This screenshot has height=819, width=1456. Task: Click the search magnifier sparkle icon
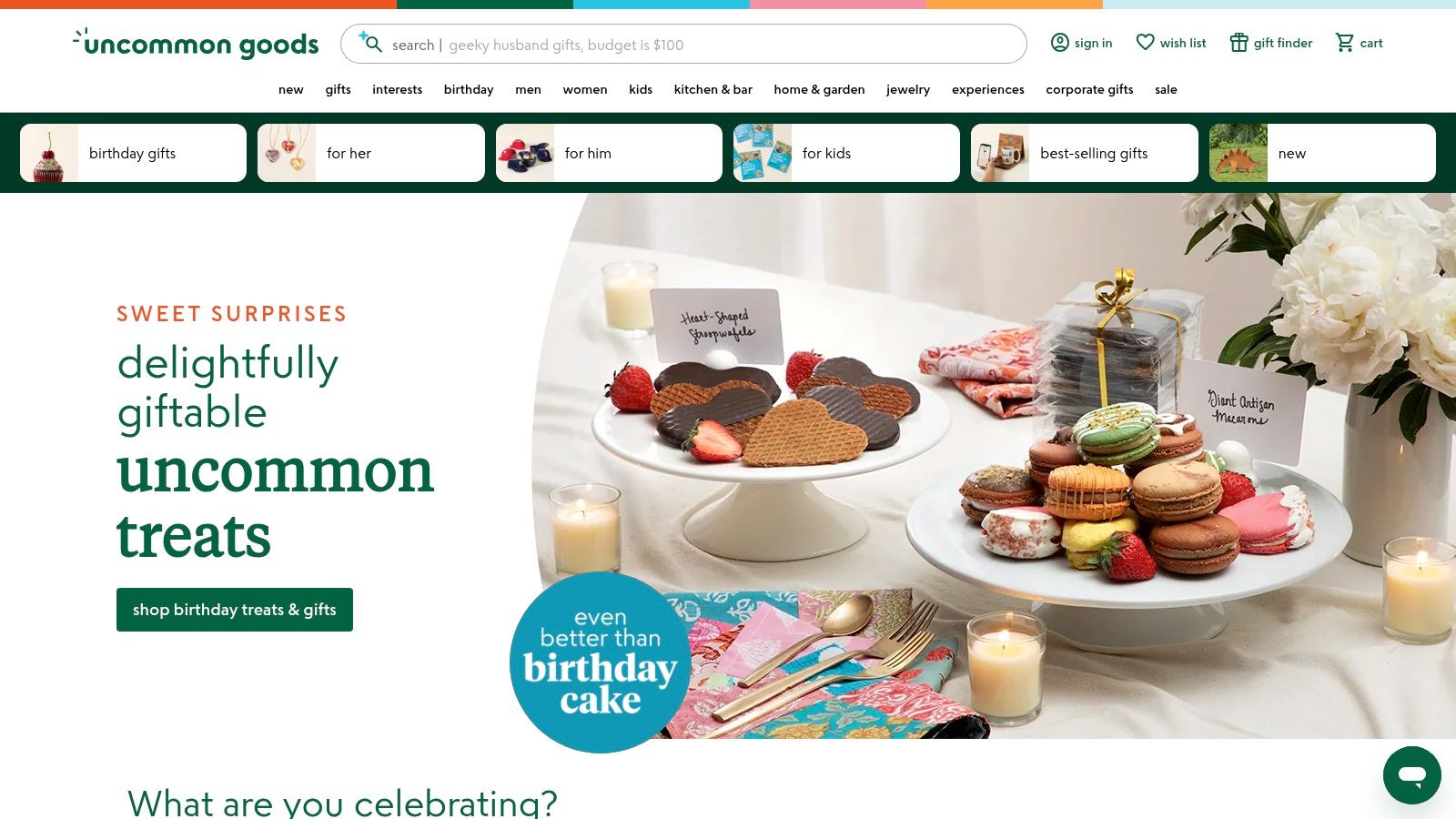[x=370, y=43]
